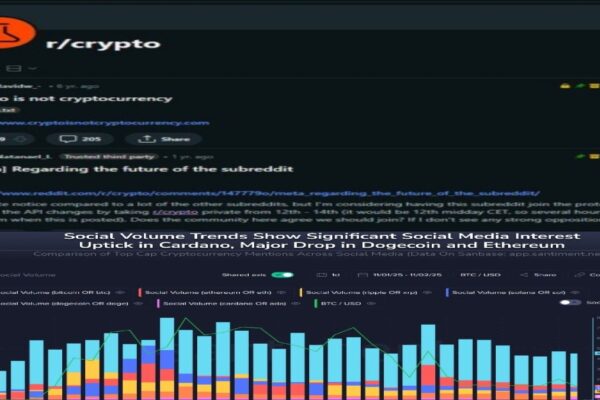The image size is (600, 400).
Task: Open the post layout view dropdown
Action: pos(21,69)
